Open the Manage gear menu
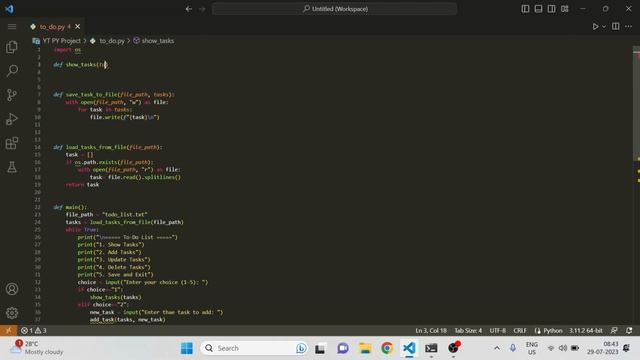The width and height of the screenshot is (640, 360). tap(12, 313)
